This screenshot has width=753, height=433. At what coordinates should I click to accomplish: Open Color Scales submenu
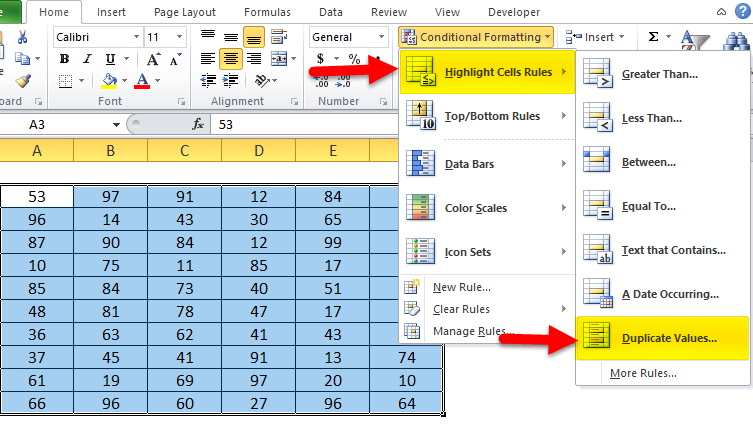[487, 208]
